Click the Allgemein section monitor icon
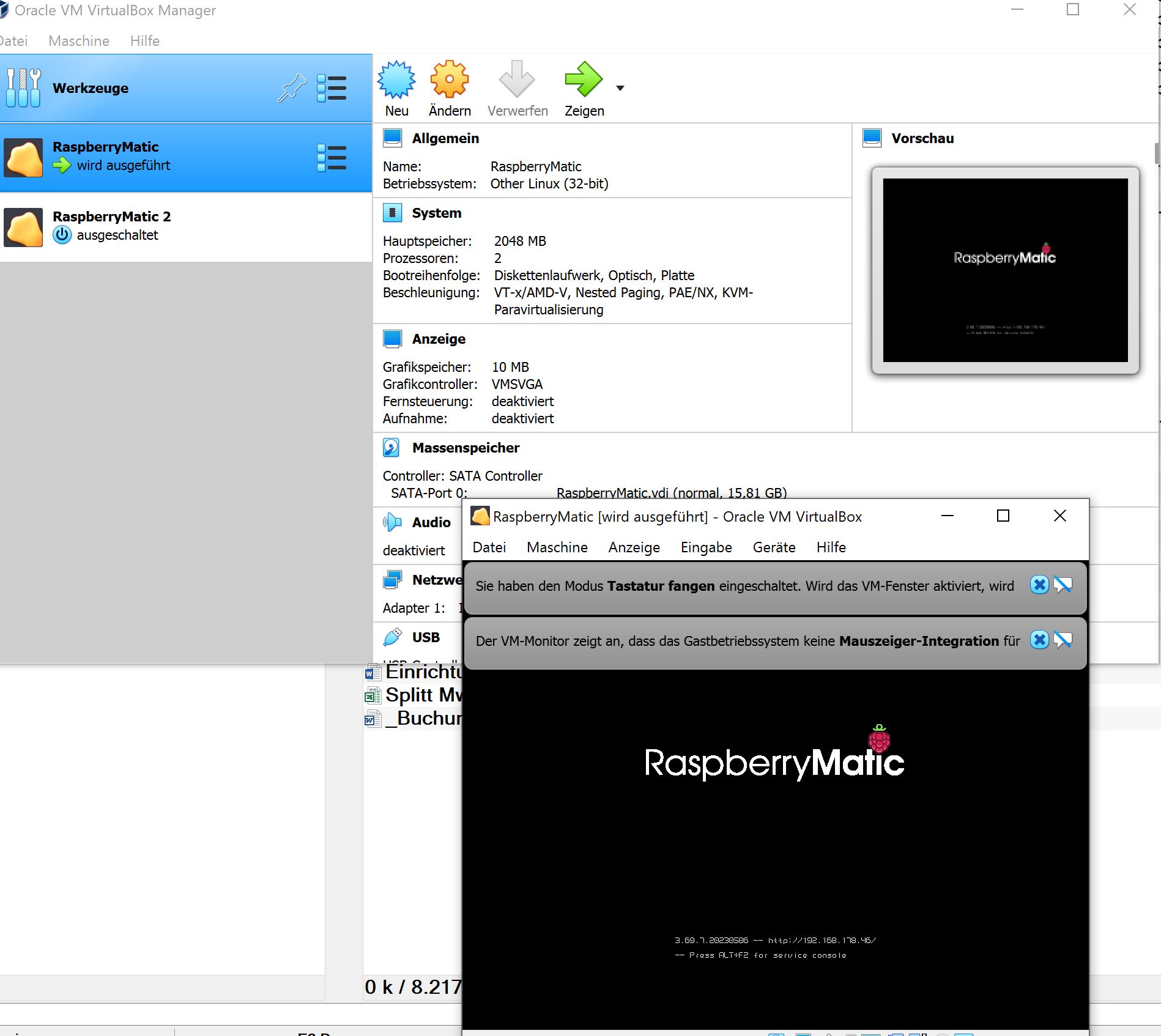1161x1036 pixels. point(392,138)
